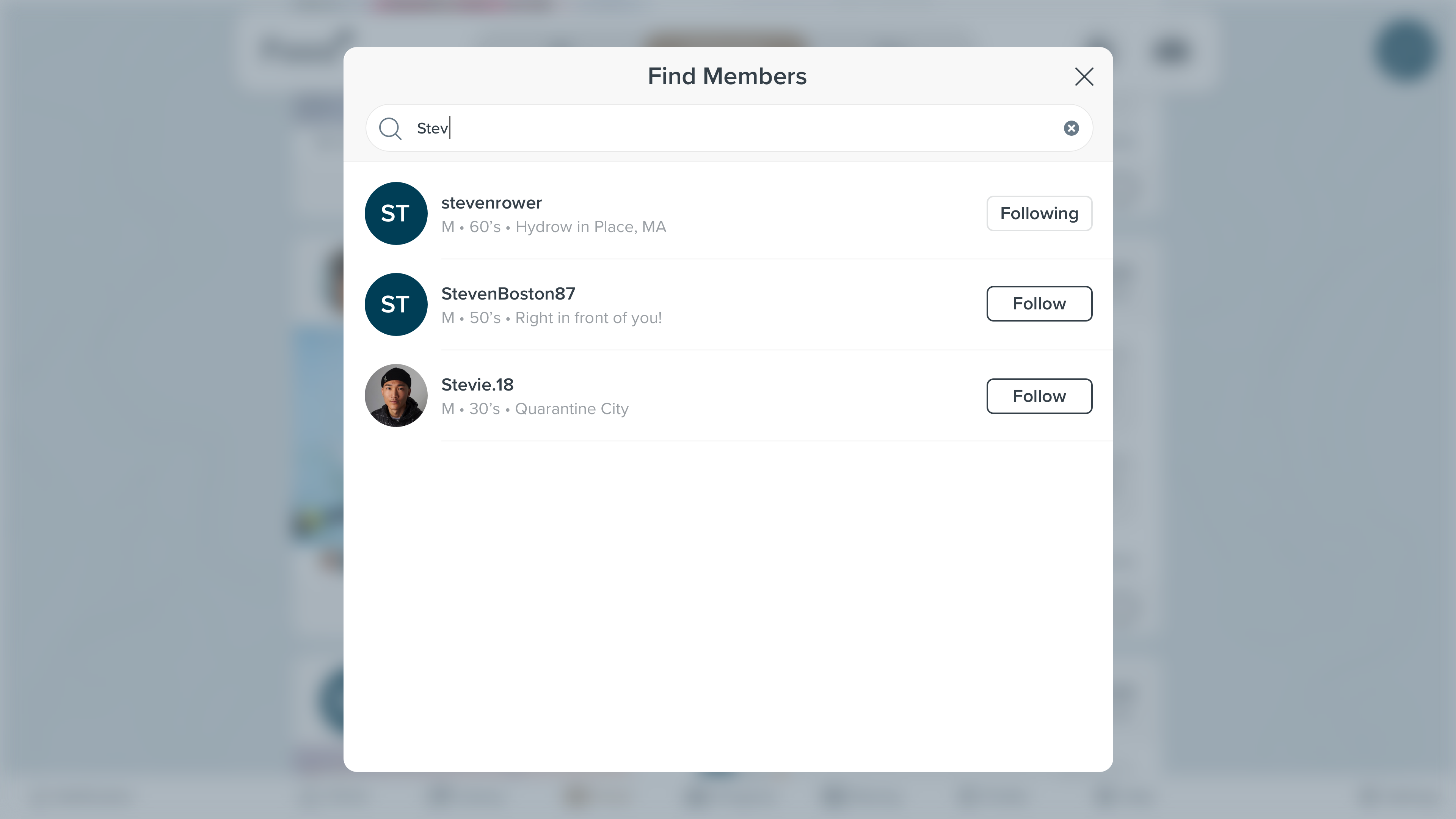Click the empty area below the search results
This screenshot has width=1456, height=819.
click(x=728, y=605)
